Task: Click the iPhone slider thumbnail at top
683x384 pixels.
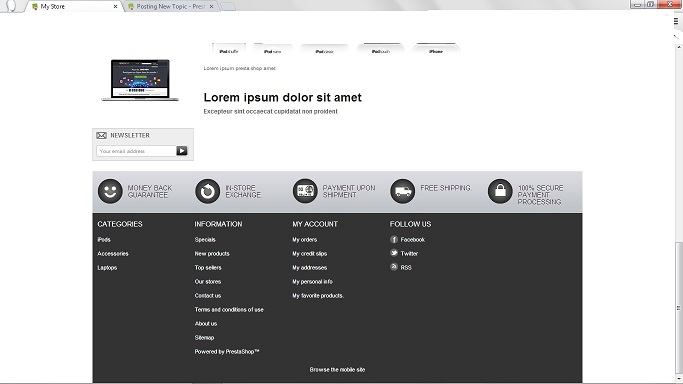Action: [436, 48]
